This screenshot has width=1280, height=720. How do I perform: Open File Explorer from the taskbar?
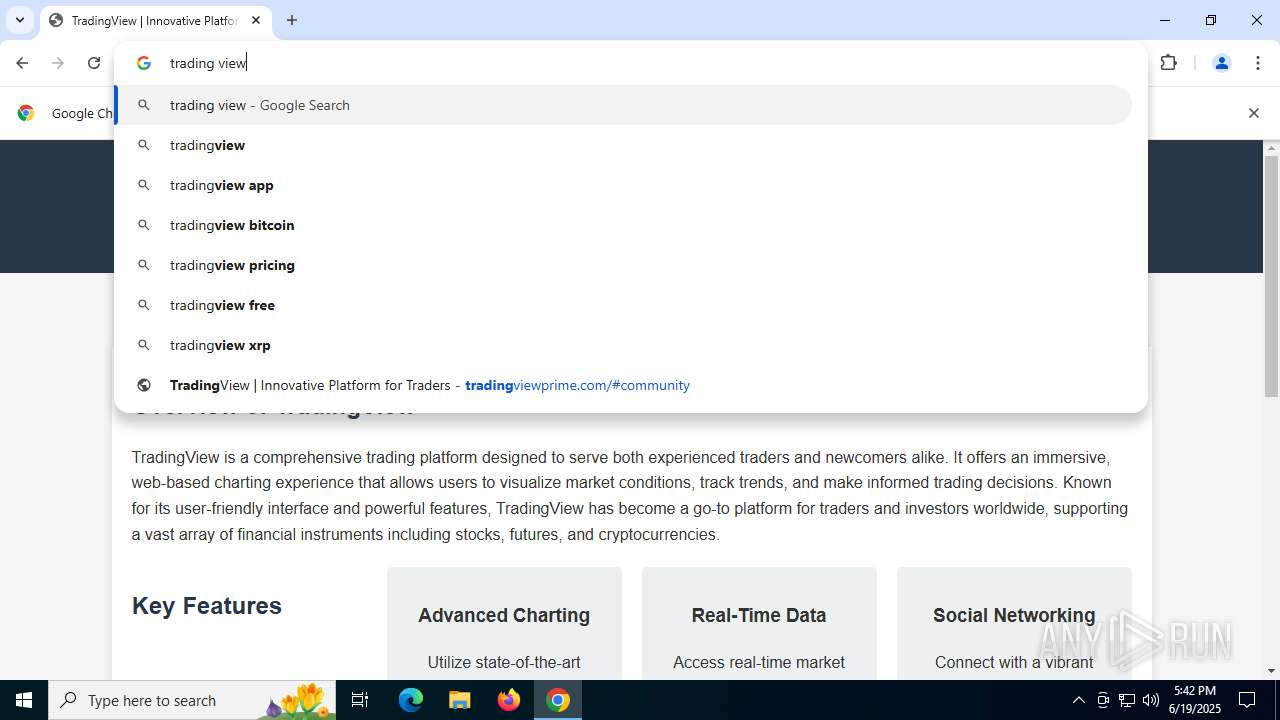point(459,700)
